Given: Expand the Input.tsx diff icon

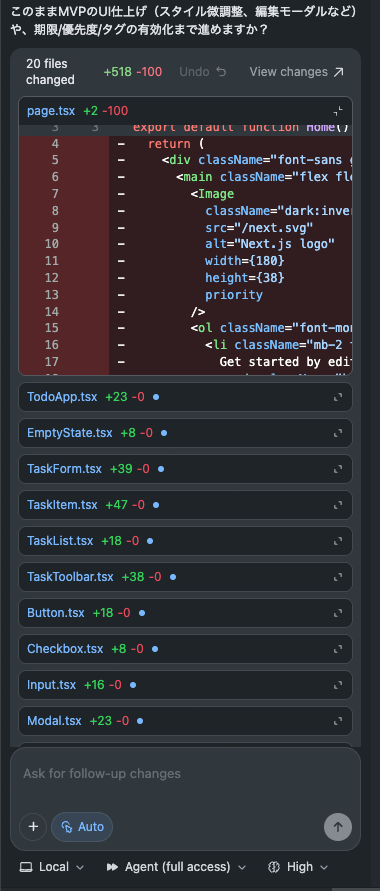Looking at the screenshot, I should point(338,685).
